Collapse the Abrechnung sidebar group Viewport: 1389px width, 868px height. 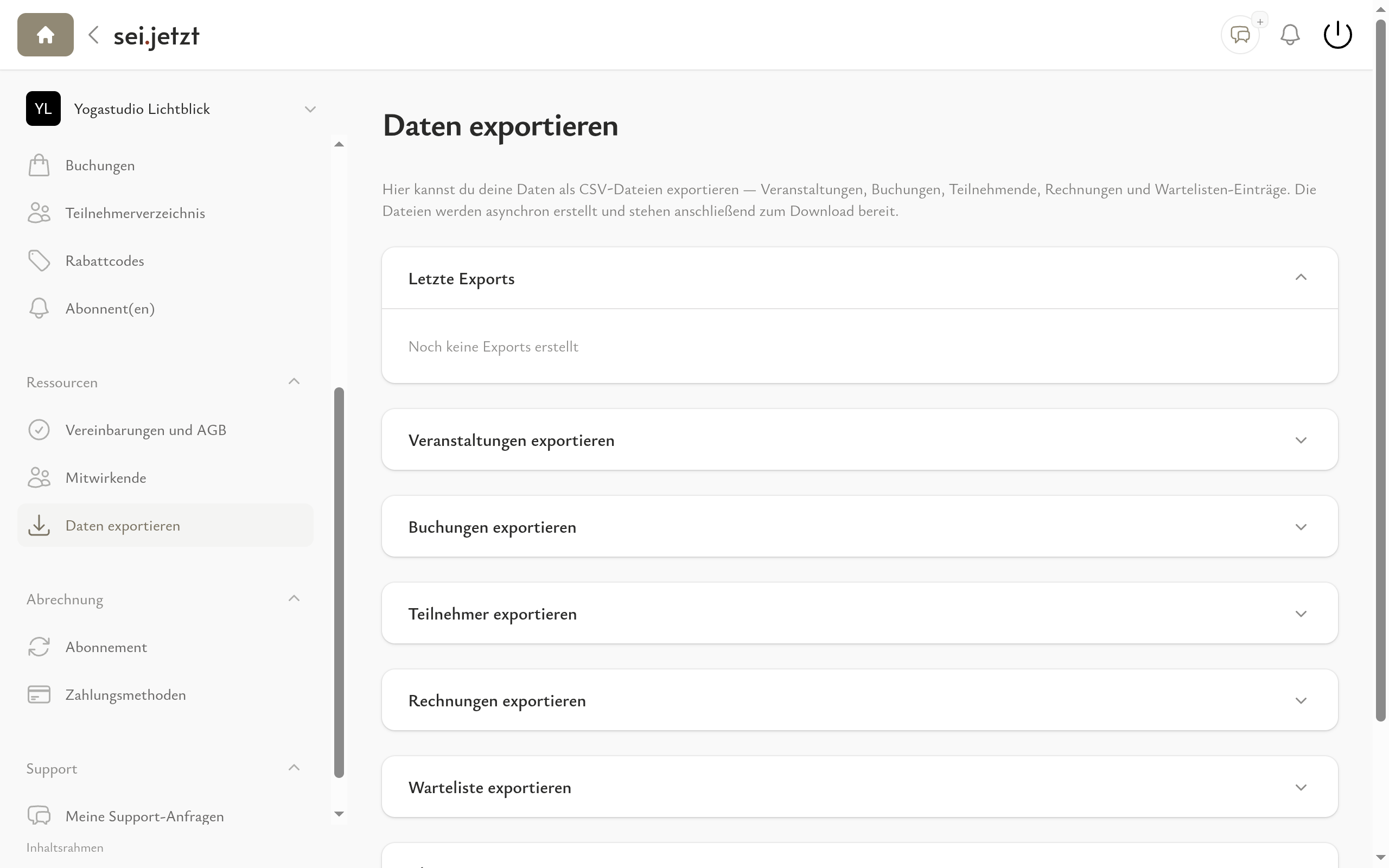(x=294, y=599)
